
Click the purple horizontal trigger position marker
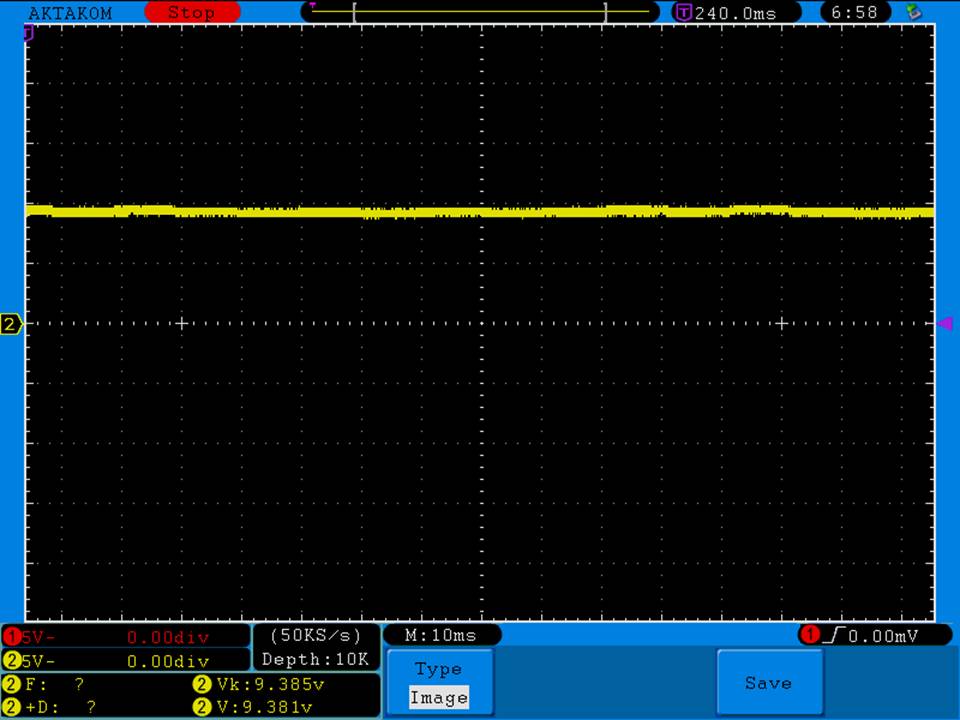click(29, 33)
